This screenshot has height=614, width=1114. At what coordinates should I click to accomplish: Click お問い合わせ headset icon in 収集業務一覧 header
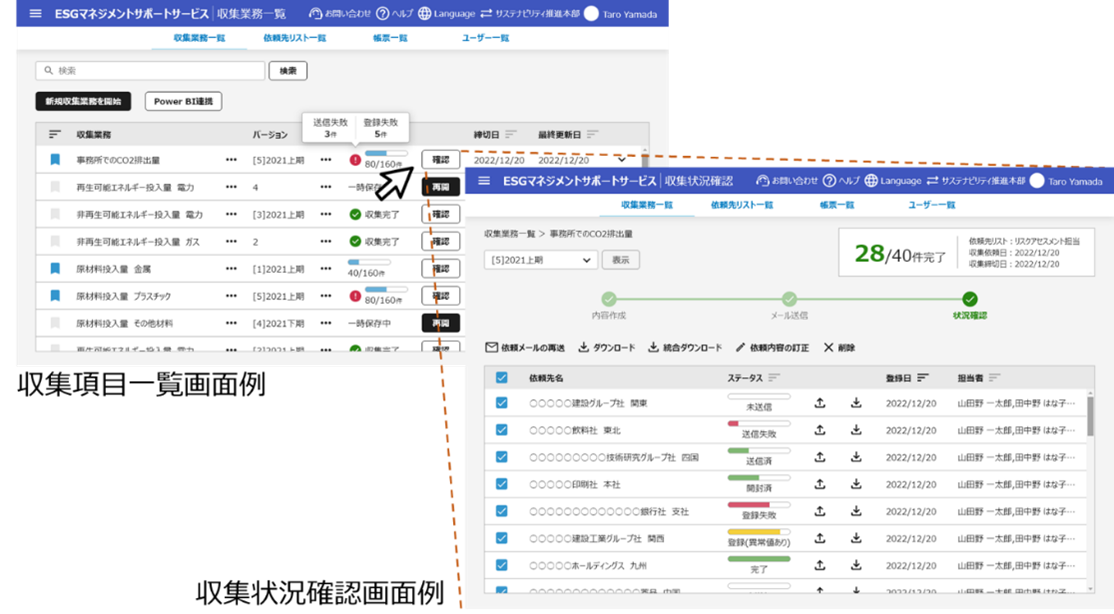315,14
